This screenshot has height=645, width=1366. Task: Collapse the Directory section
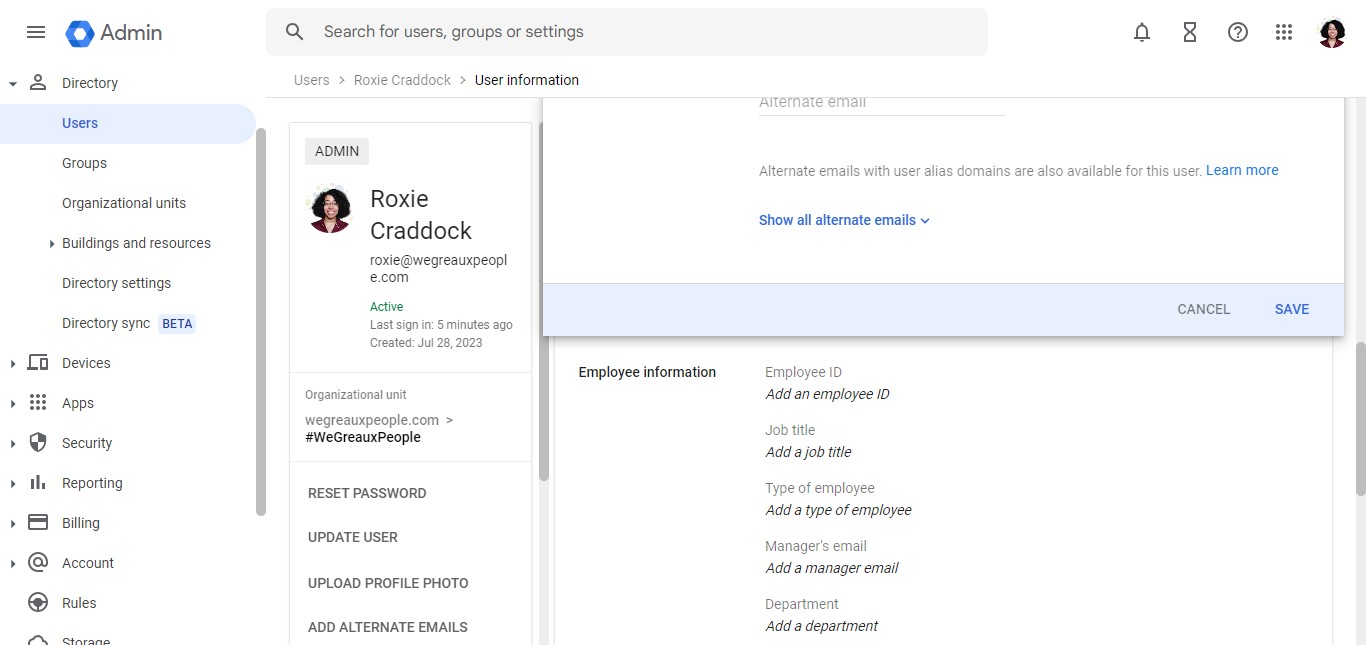point(13,84)
